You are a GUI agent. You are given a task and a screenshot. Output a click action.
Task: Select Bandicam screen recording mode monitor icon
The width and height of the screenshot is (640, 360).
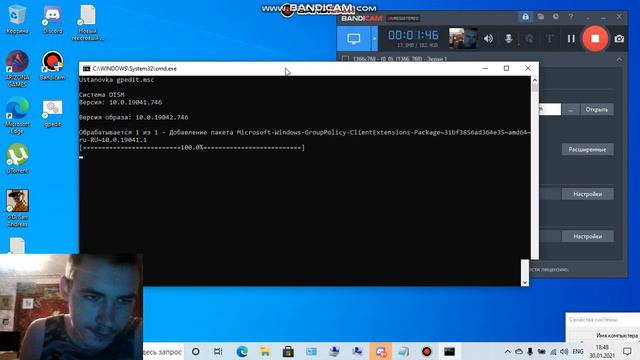point(353,39)
